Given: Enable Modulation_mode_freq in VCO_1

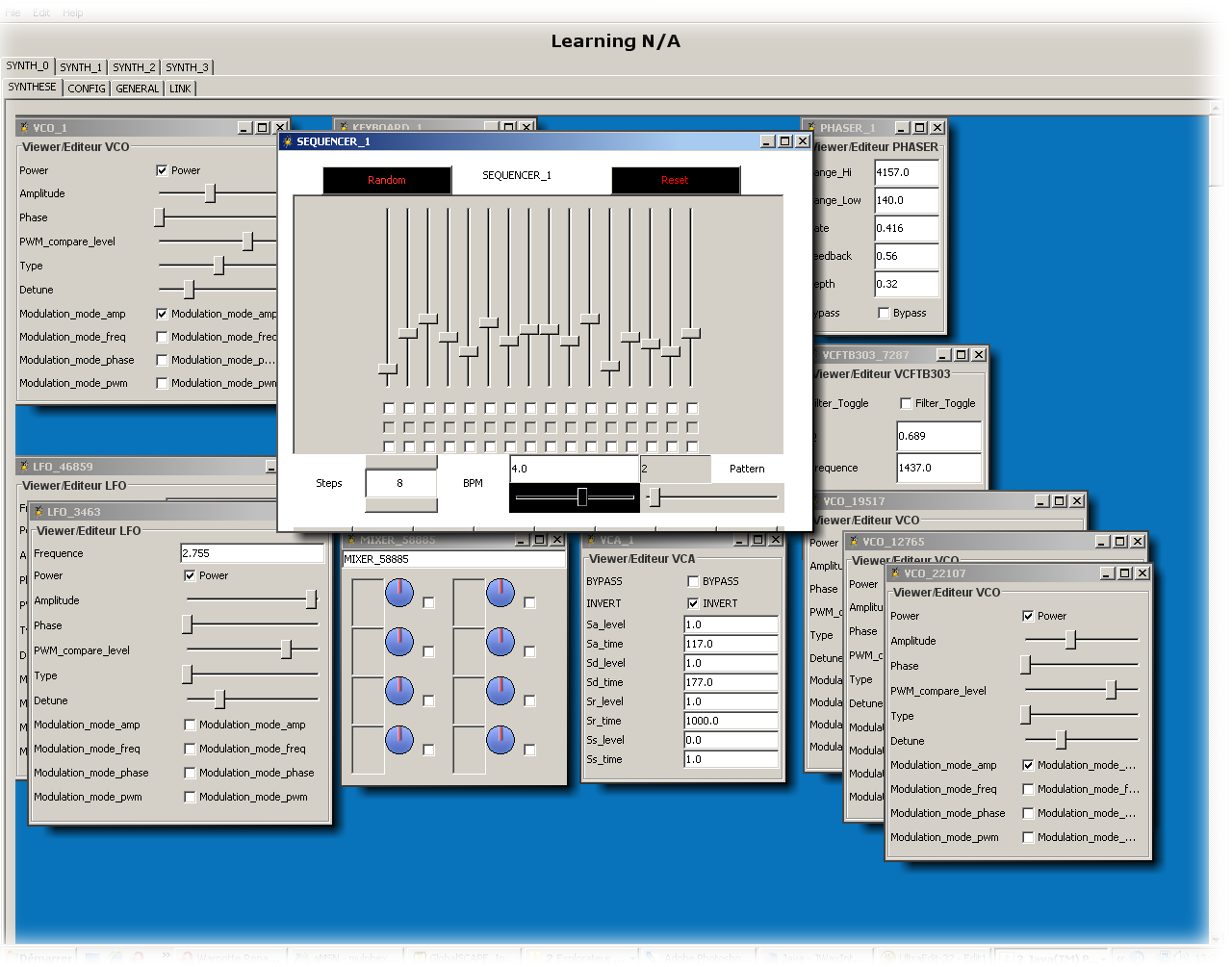Looking at the screenshot, I should 162,336.
